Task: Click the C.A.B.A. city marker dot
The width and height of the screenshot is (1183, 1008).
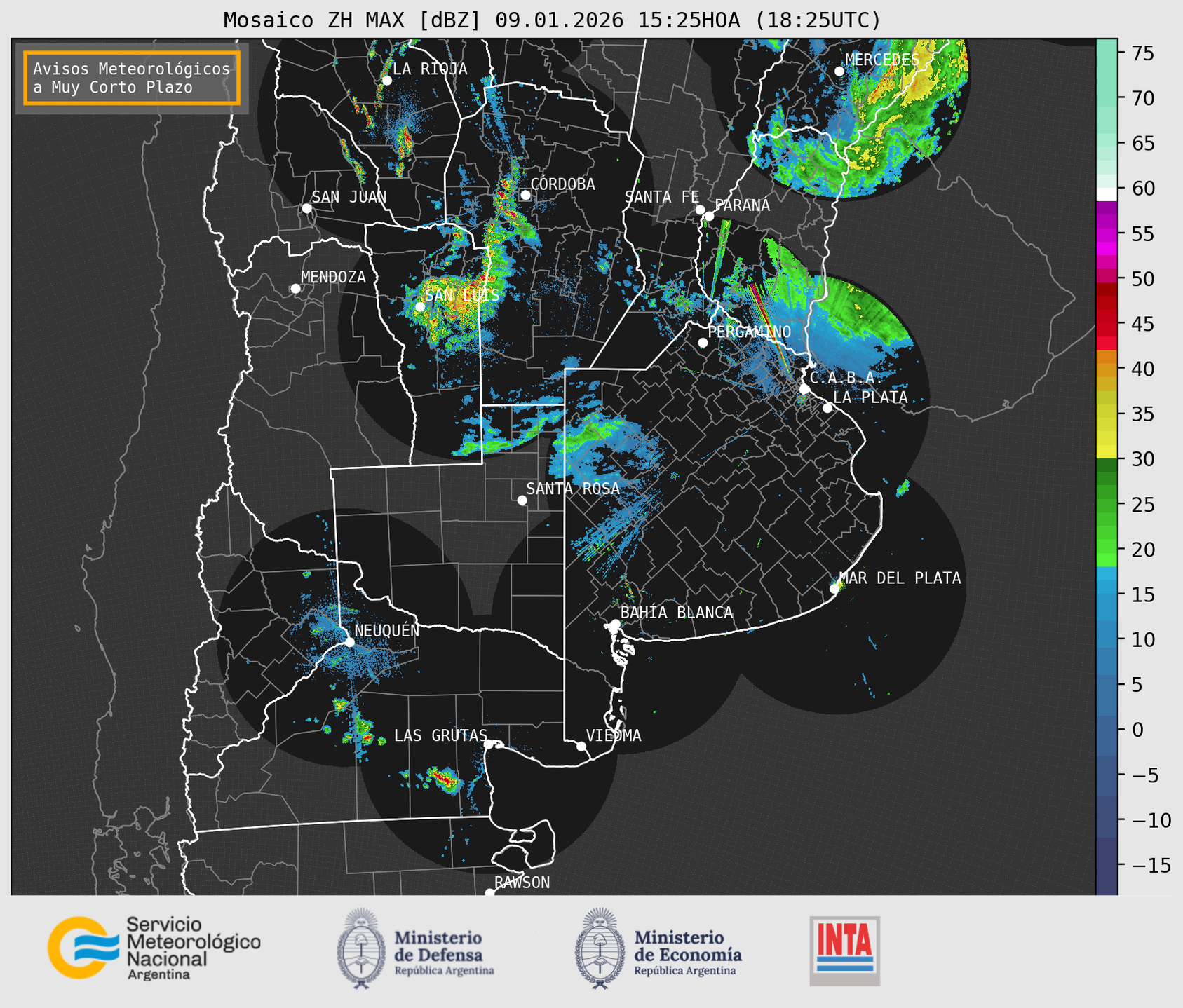Action: 804,389
